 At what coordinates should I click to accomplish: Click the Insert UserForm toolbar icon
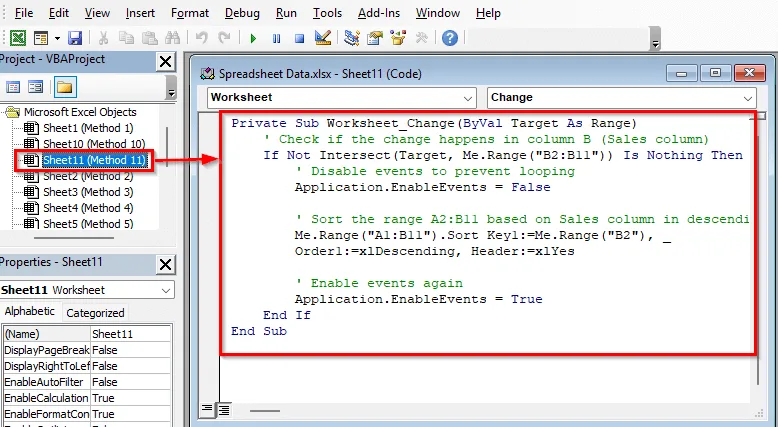click(x=41, y=38)
